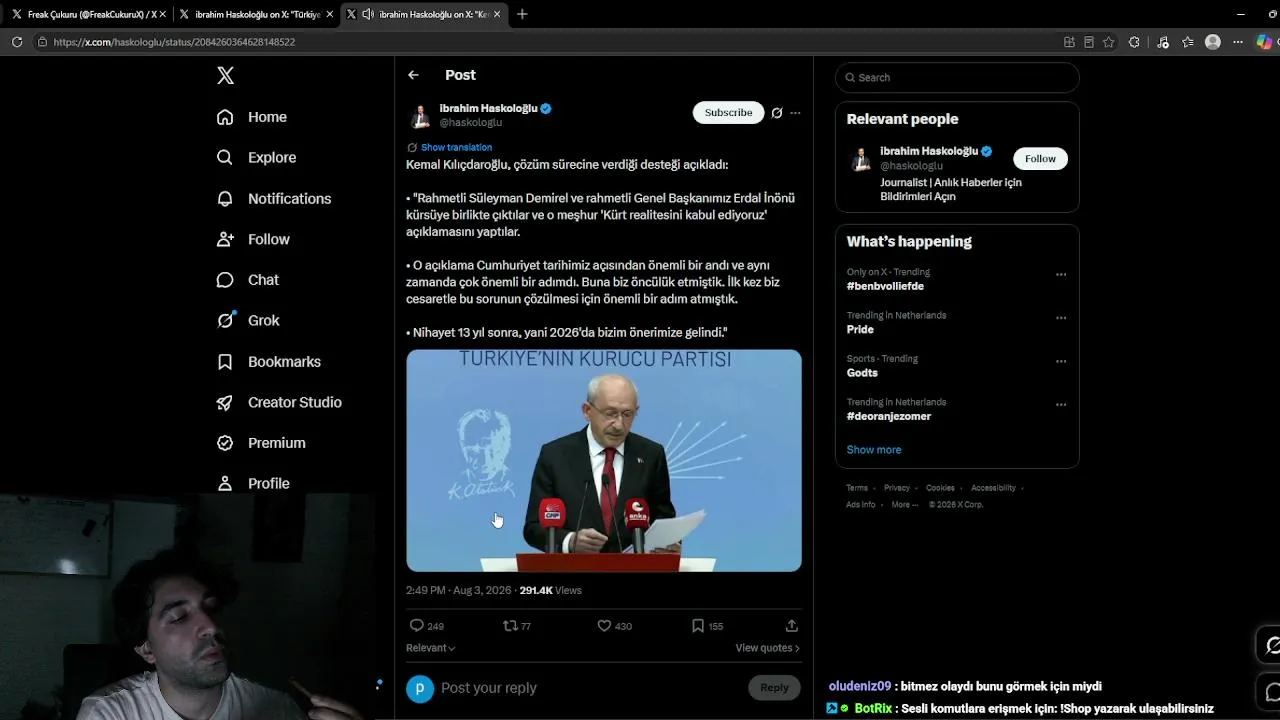This screenshot has height=720, width=1280.
Task: Open the browser Extensions puzzle icon
Action: (1134, 42)
